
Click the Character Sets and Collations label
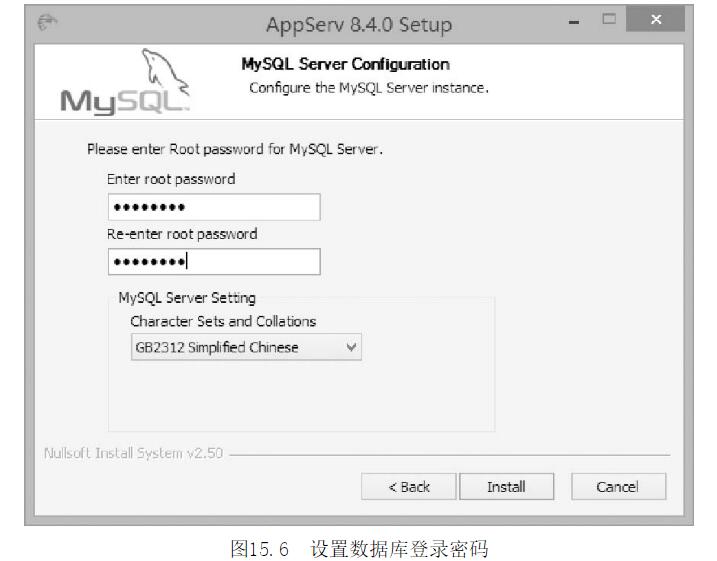tap(223, 321)
